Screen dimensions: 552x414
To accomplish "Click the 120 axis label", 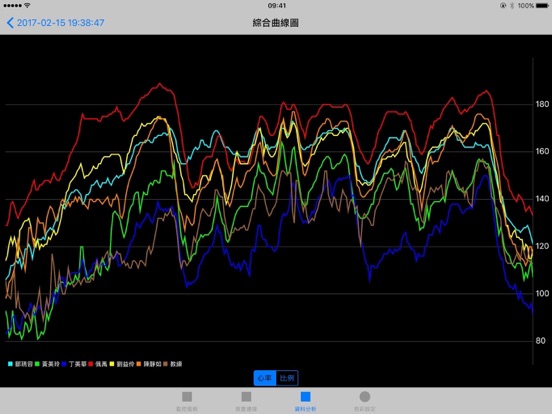I will [x=542, y=246].
